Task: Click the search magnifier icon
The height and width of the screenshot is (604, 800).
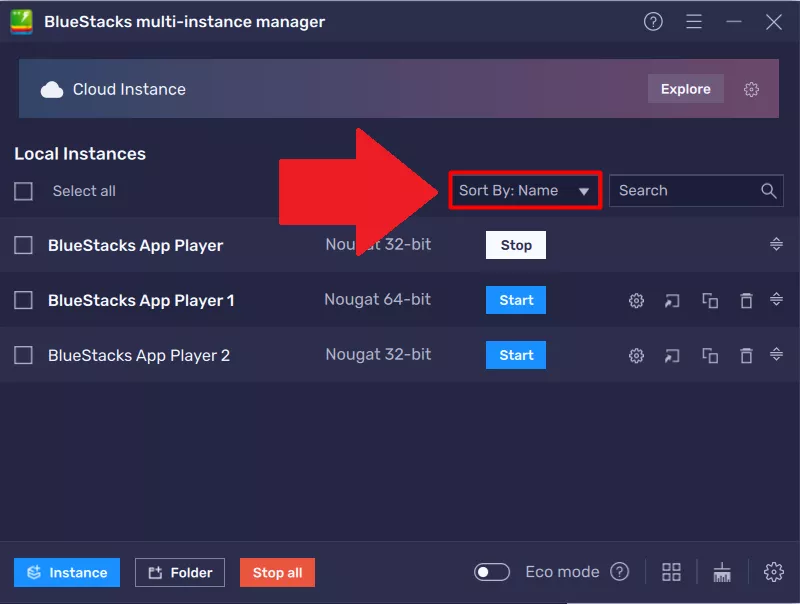Action: click(769, 190)
